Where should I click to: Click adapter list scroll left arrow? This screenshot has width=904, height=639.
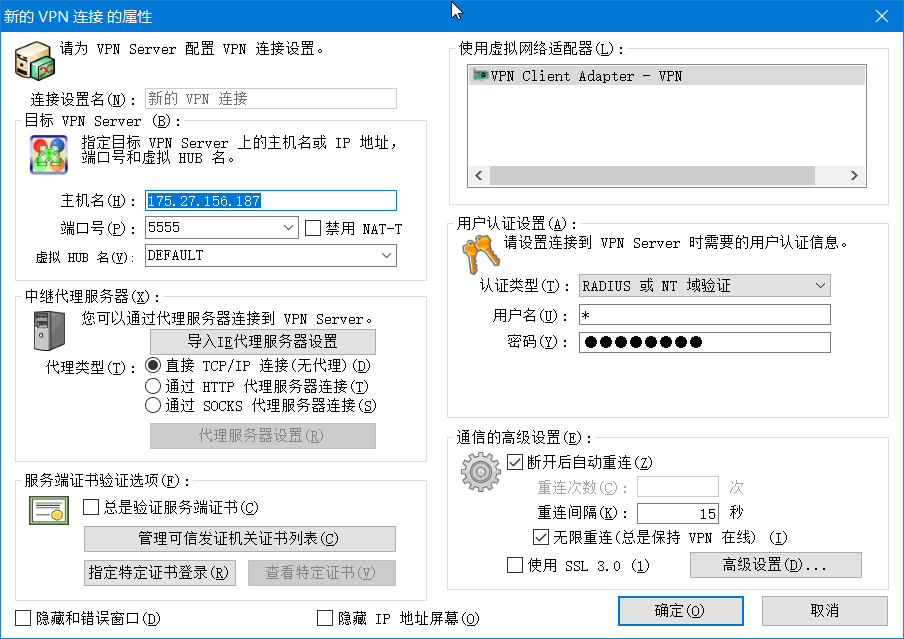pos(479,175)
